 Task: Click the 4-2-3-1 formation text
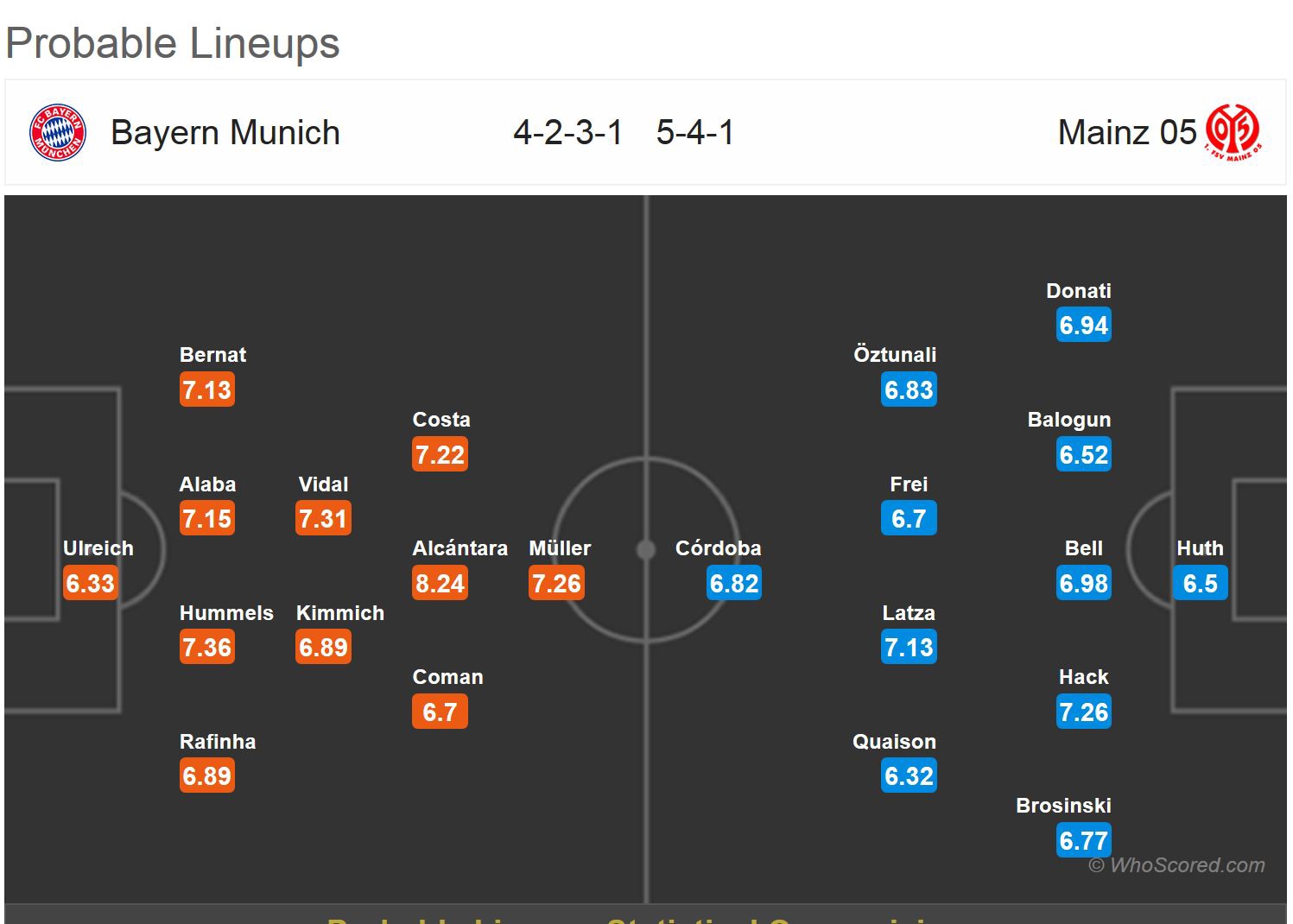click(567, 133)
